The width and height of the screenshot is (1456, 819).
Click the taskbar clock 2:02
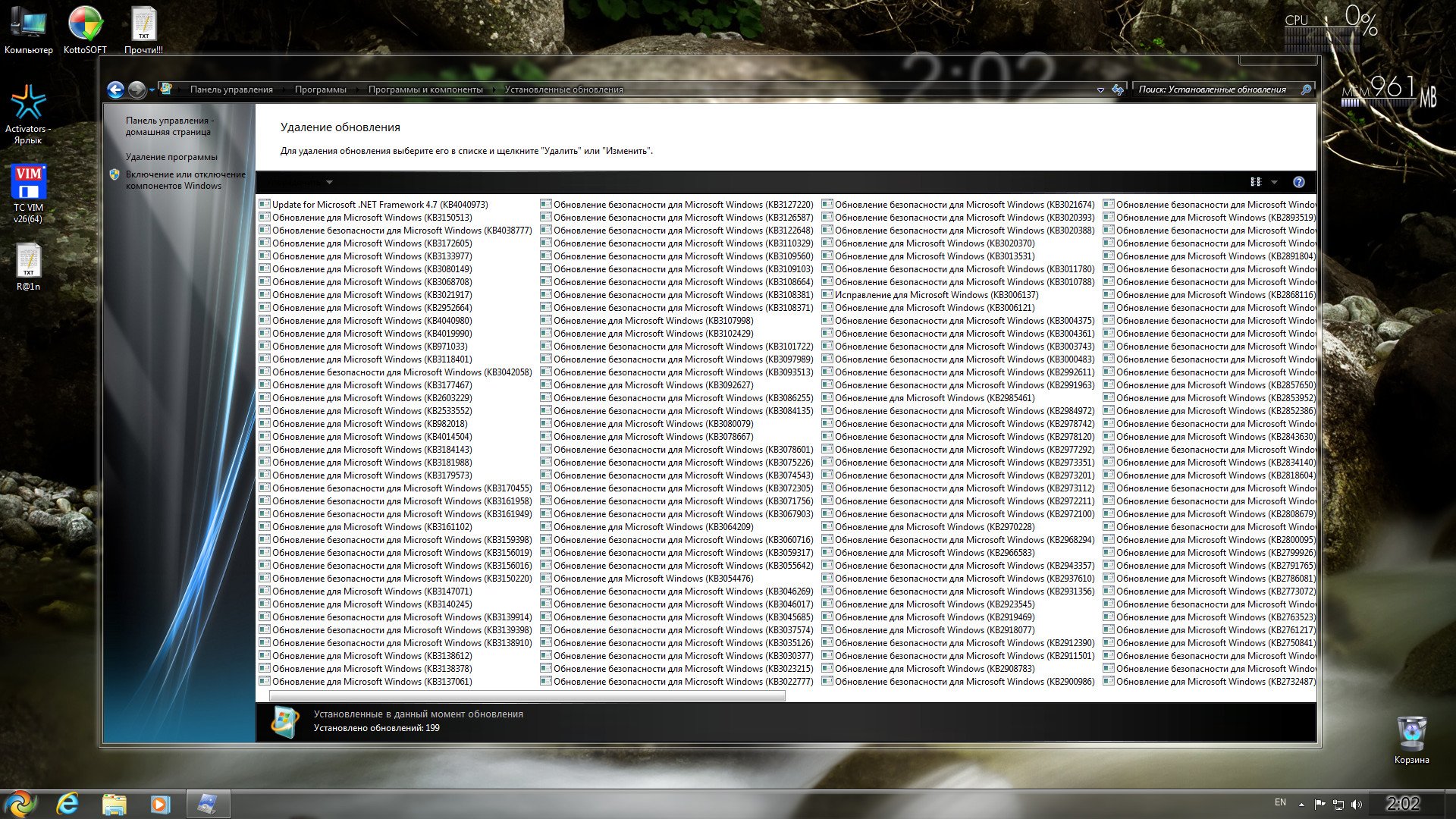pos(1402,804)
